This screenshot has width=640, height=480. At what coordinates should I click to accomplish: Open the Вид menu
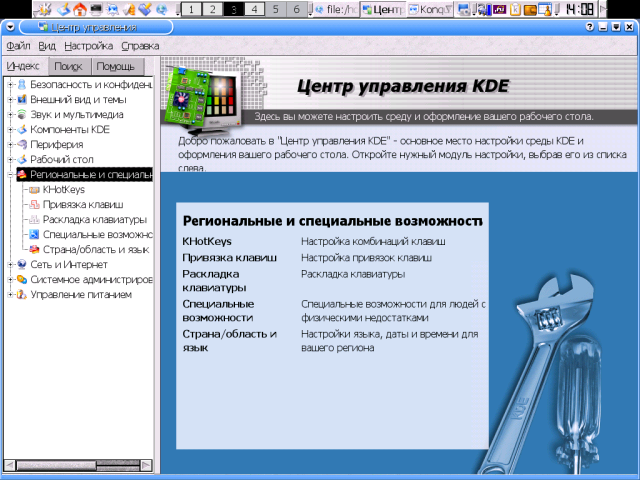pyautogui.click(x=47, y=46)
